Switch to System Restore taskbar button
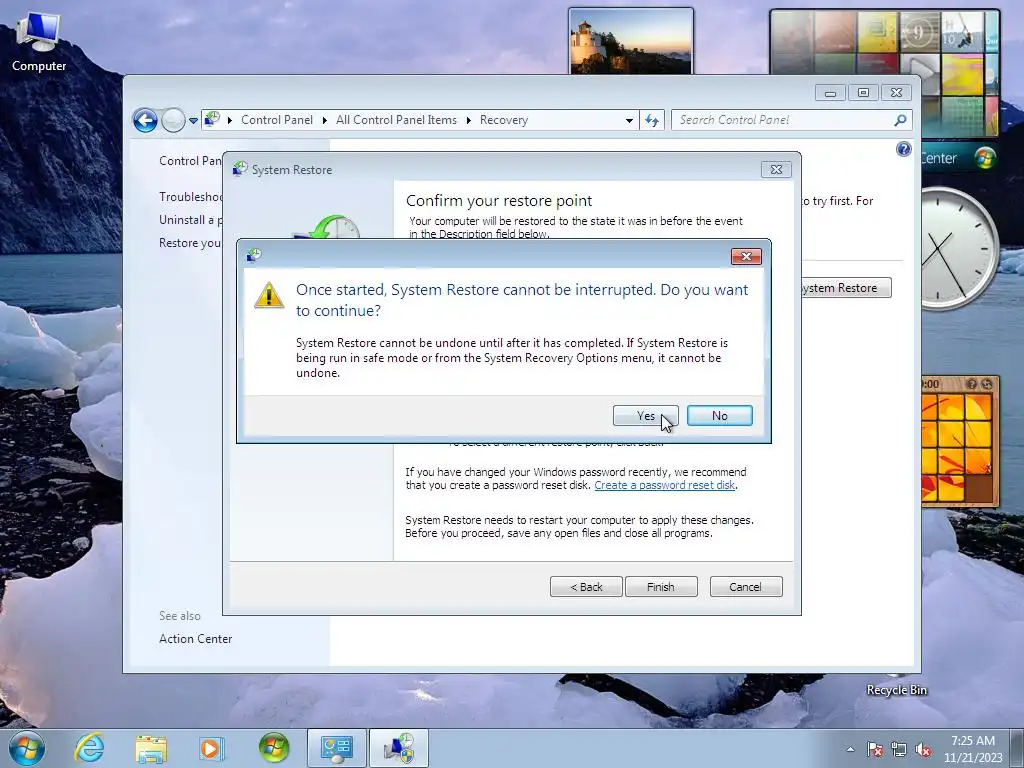The image size is (1024, 768). (399, 748)
